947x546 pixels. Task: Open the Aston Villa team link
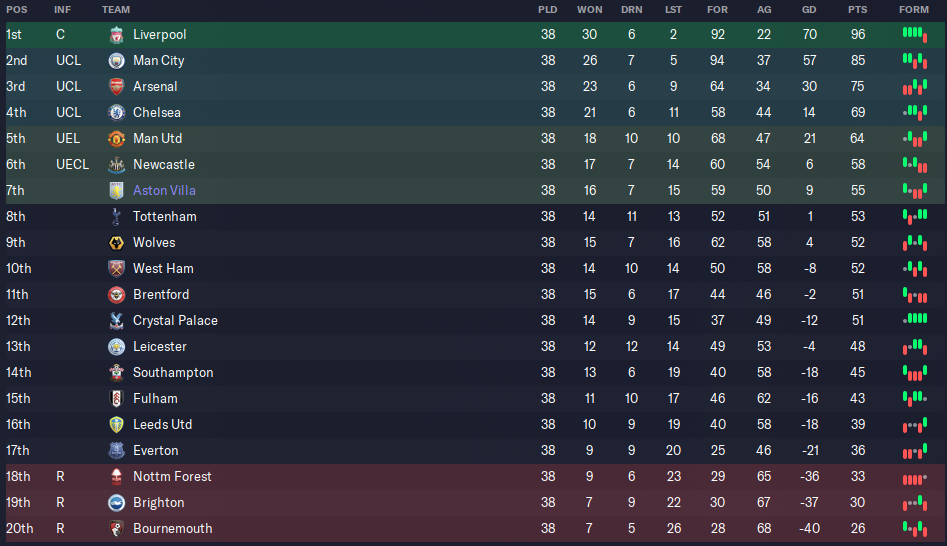[164, 191]
